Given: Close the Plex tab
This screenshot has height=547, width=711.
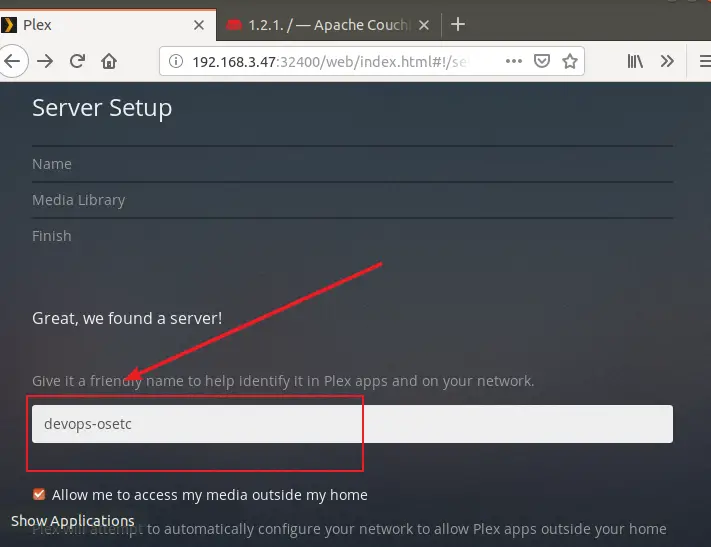Looking at the screenshot, I should tap(199, 25).
